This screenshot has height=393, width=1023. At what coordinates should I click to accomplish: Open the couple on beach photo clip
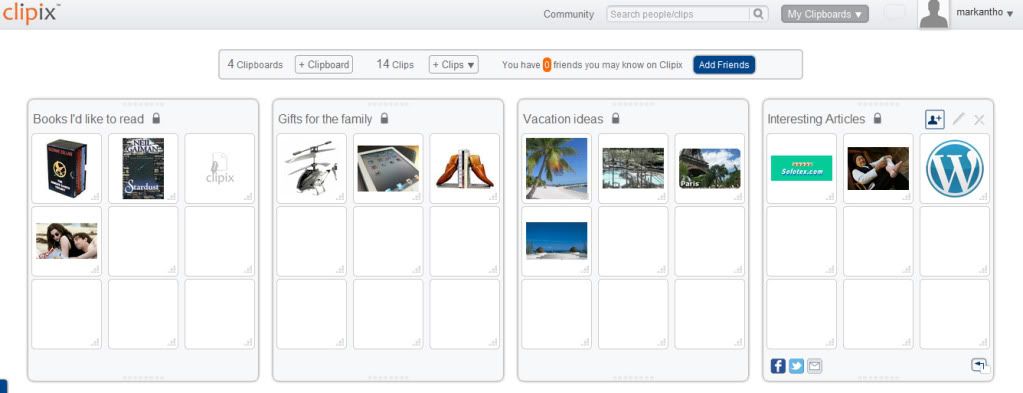(67, 241)
